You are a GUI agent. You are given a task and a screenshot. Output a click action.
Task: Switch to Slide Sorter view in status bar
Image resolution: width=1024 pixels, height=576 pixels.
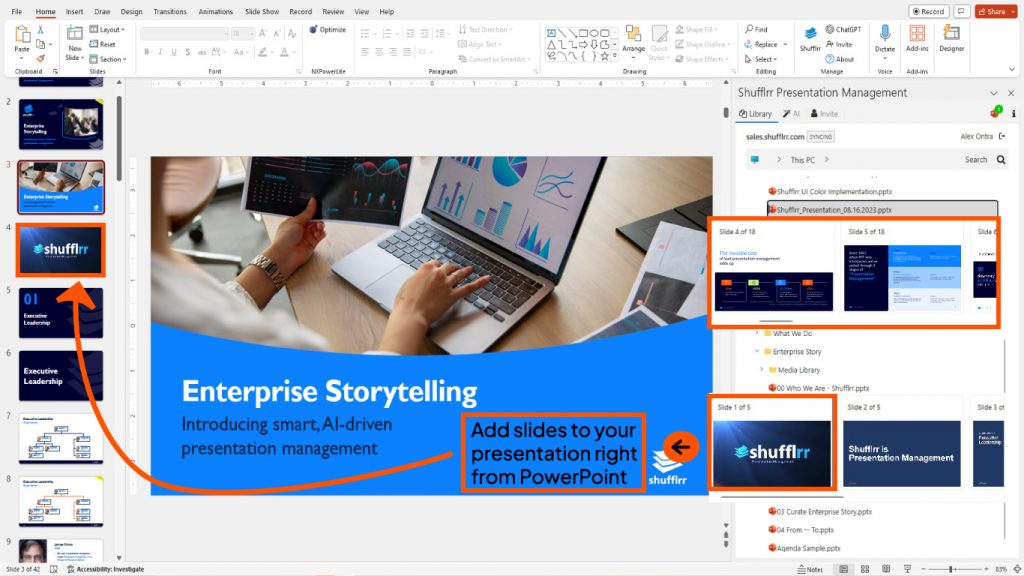point(865,569)
